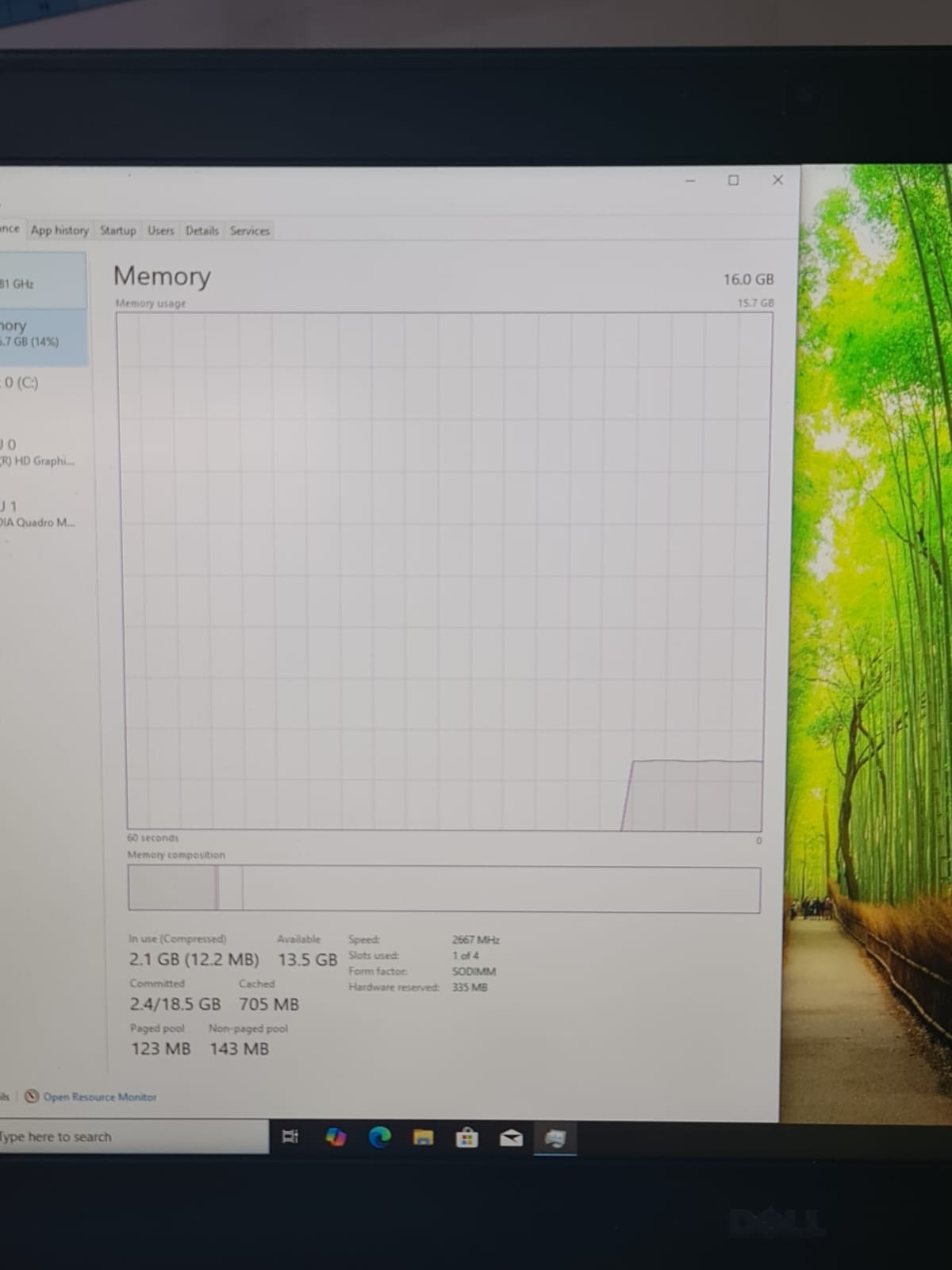Click Task Manager taskbar icon
The image size is (952, 1270).
(555, 1139)
